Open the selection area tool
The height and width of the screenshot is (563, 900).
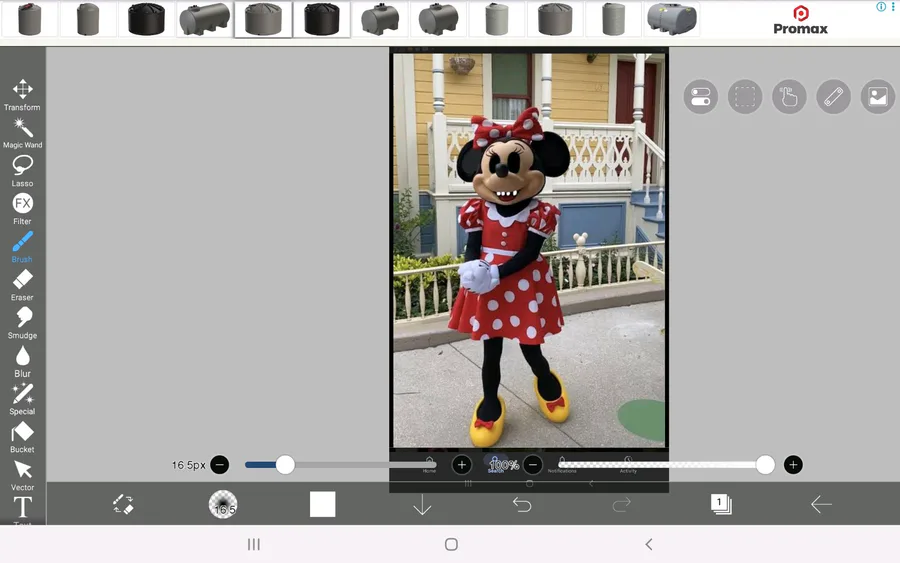(744, 96)
